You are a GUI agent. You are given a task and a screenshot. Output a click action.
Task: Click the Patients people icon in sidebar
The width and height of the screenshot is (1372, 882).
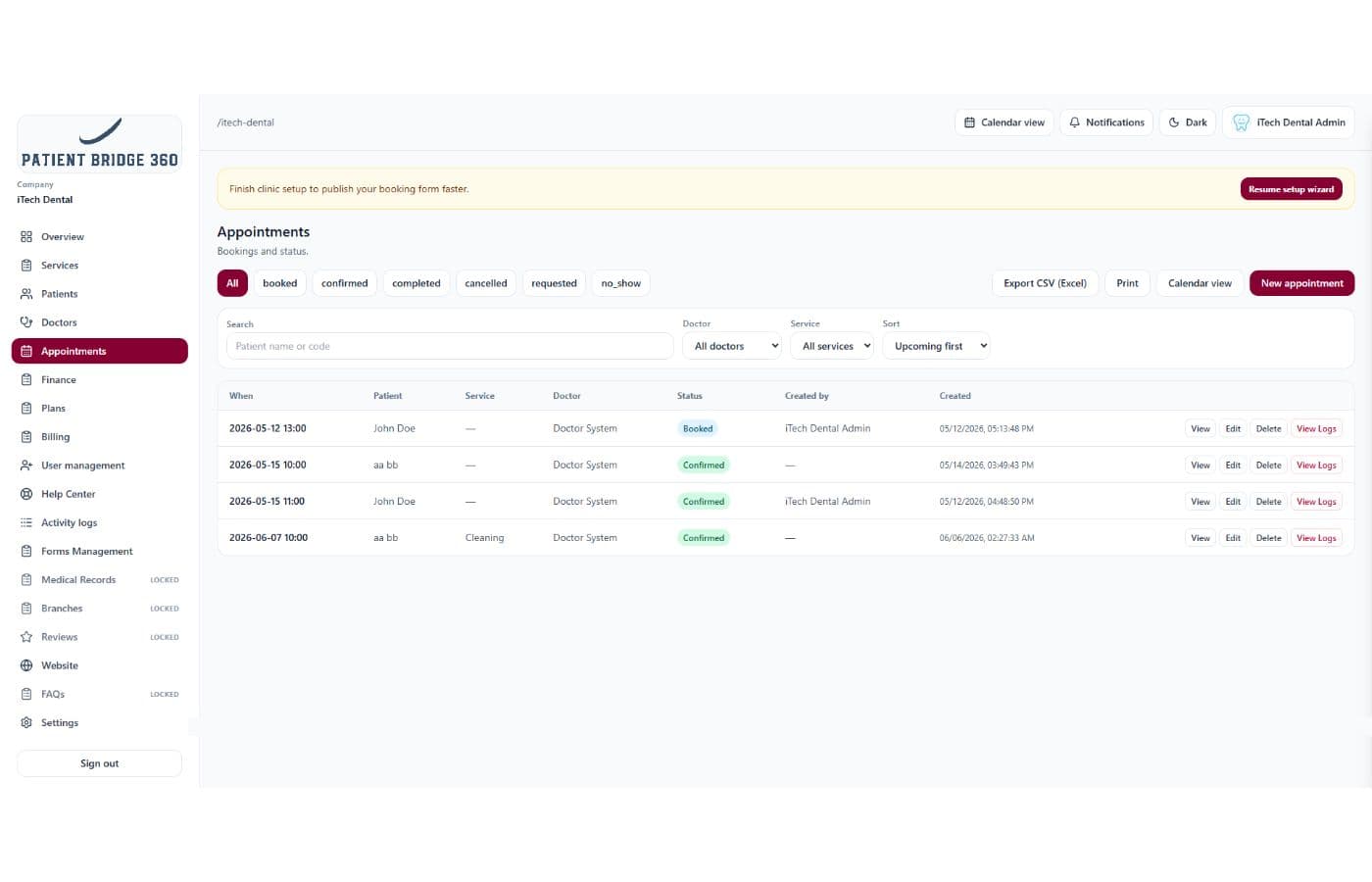[26, 294]
